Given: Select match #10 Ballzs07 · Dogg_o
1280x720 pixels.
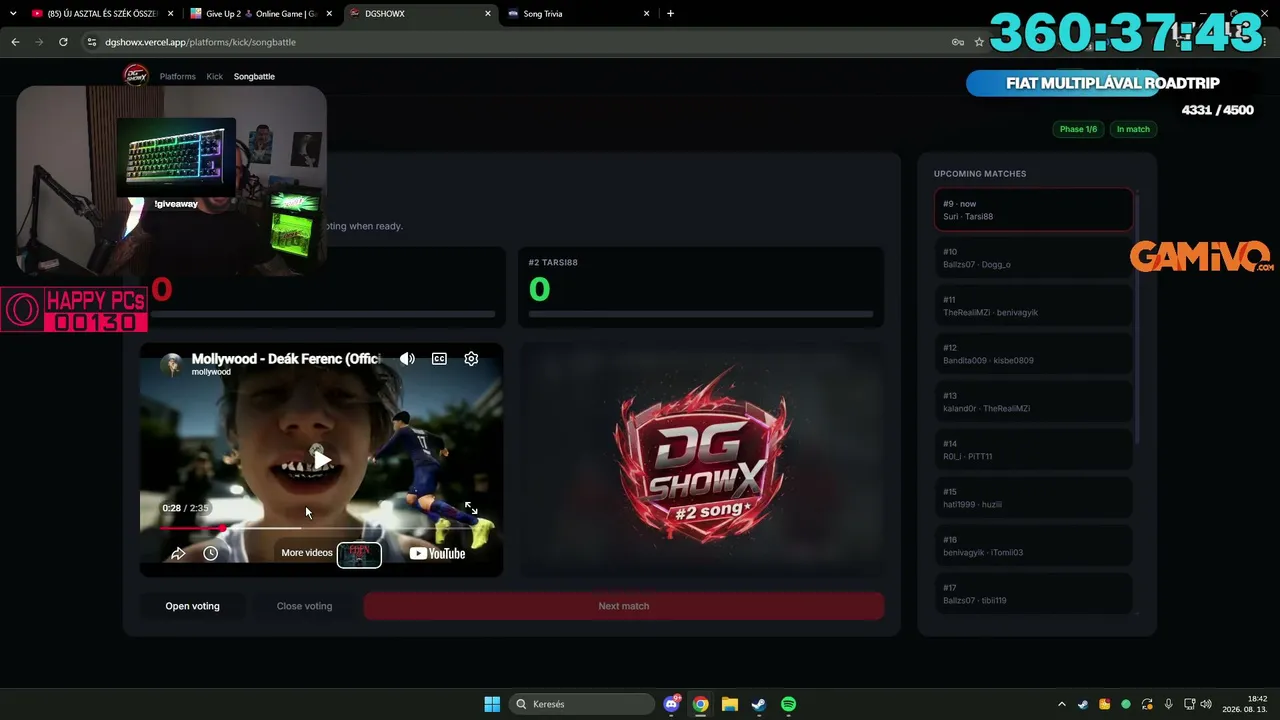Looking at the screenshot, I should point(1033,258).
